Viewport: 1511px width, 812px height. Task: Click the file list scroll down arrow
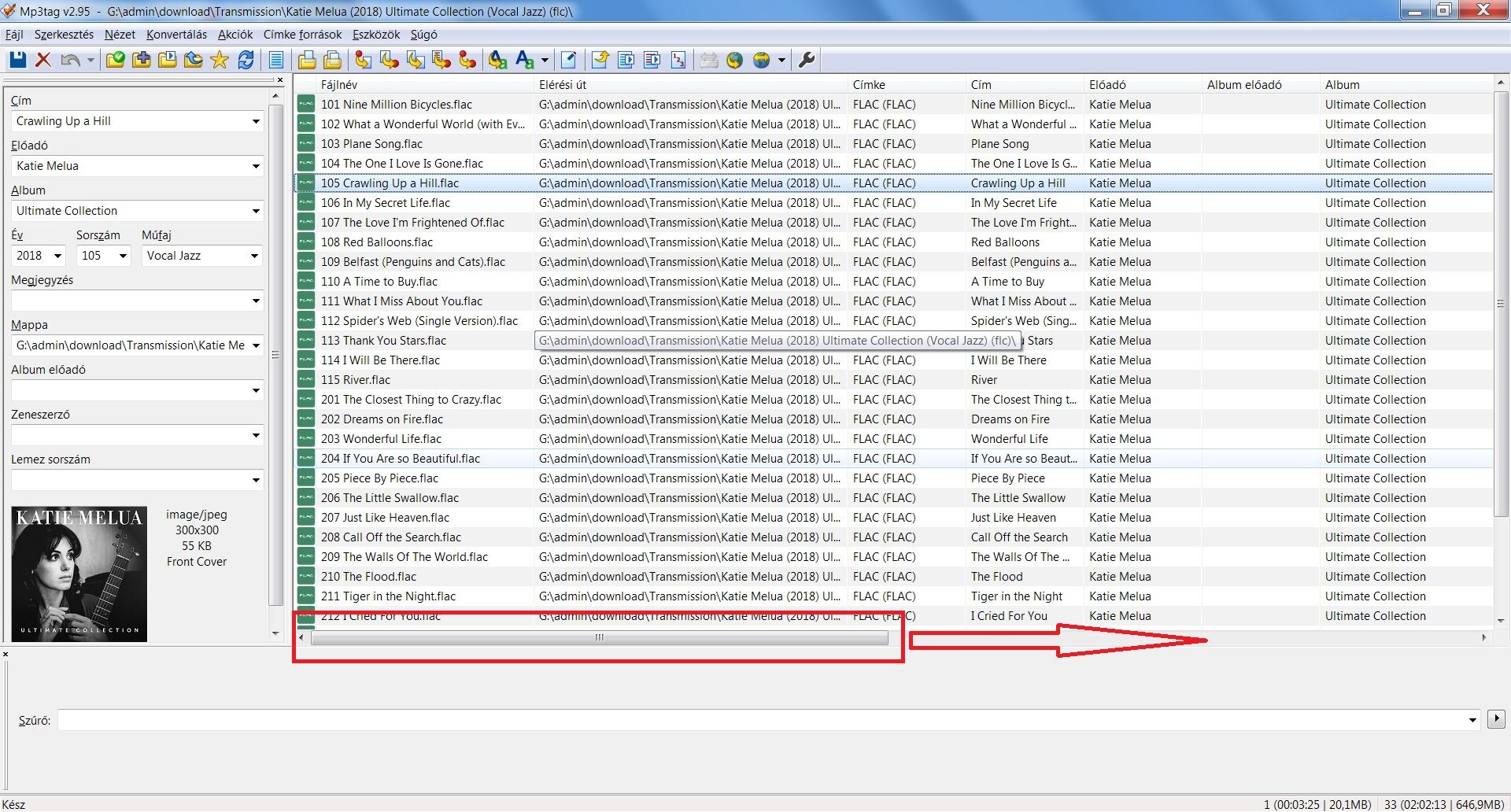[1500, 621]
